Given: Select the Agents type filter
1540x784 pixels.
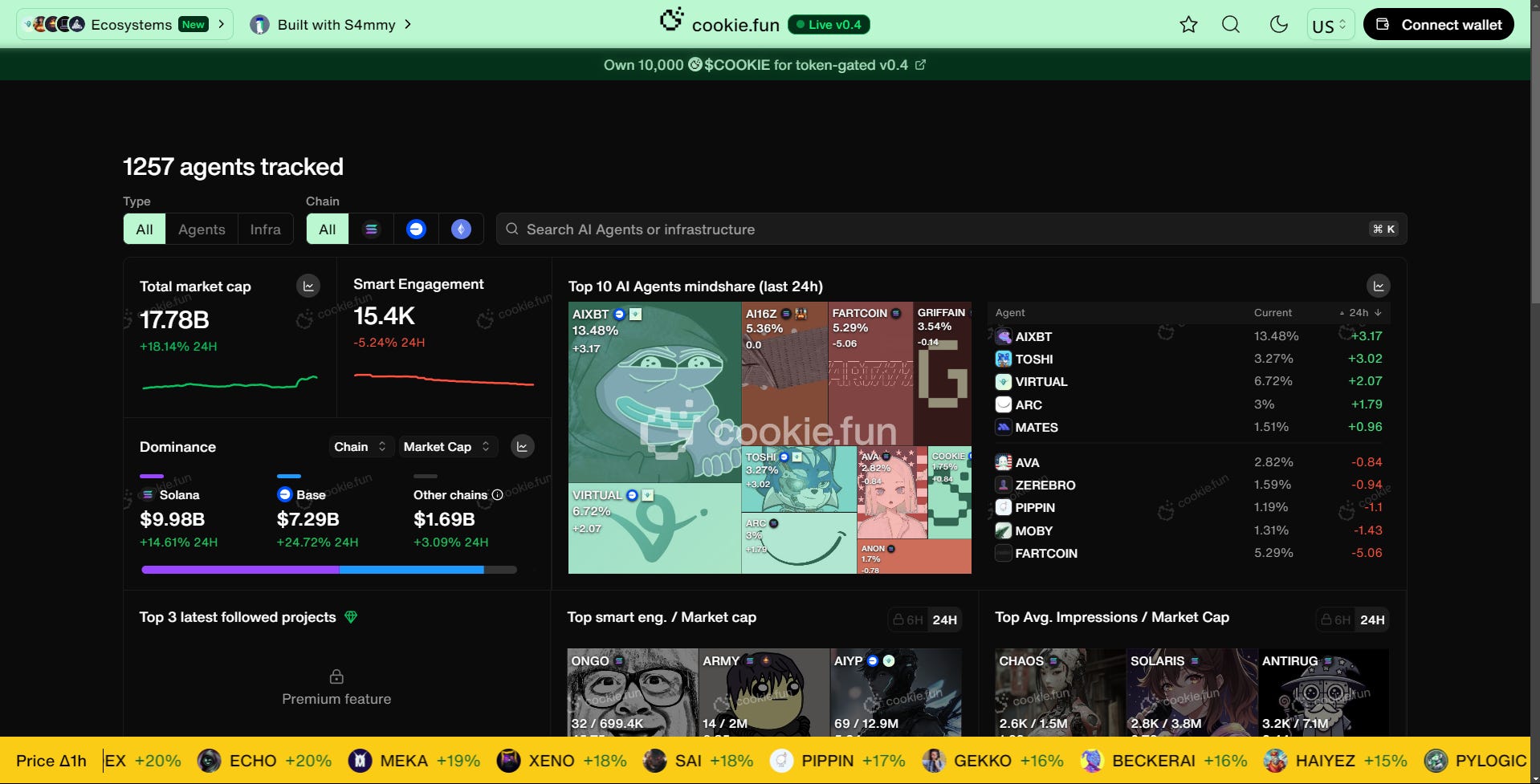Looking at the screenshot, I should pos(202,230).
